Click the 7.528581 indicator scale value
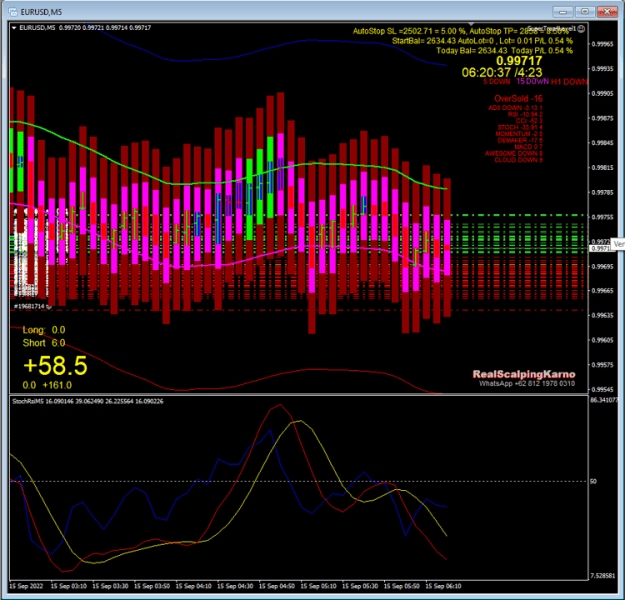 (603, 576)
